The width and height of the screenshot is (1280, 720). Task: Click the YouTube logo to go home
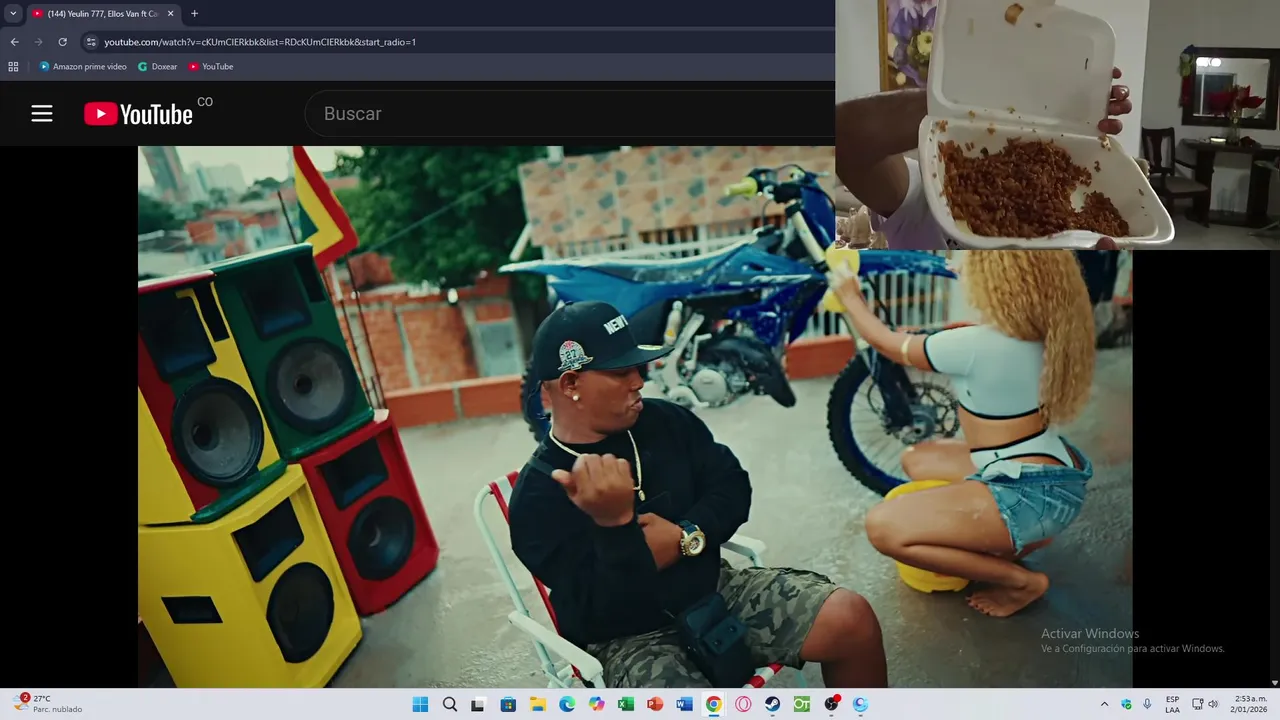point(138,114)
